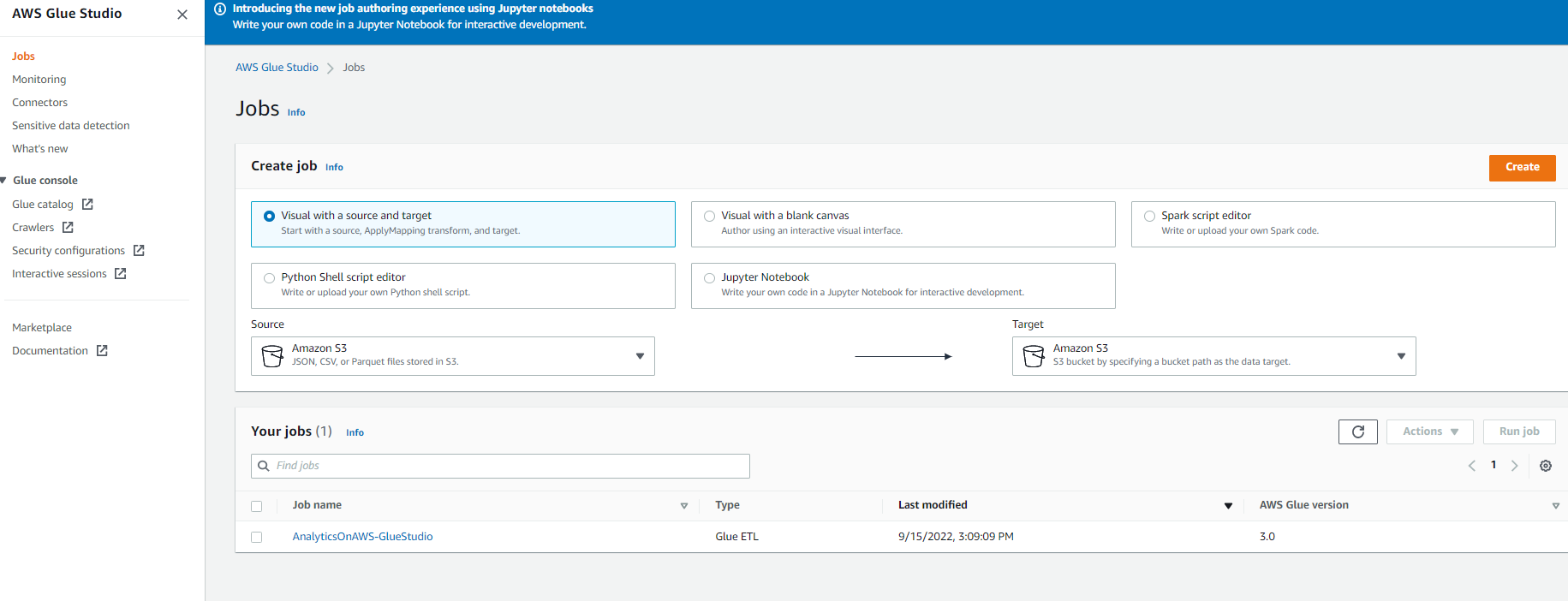Image resolution: width=1568 pixels, height=601 pixels.
Task: Refresh the Your jobs list
Action: click(1358, 431)
